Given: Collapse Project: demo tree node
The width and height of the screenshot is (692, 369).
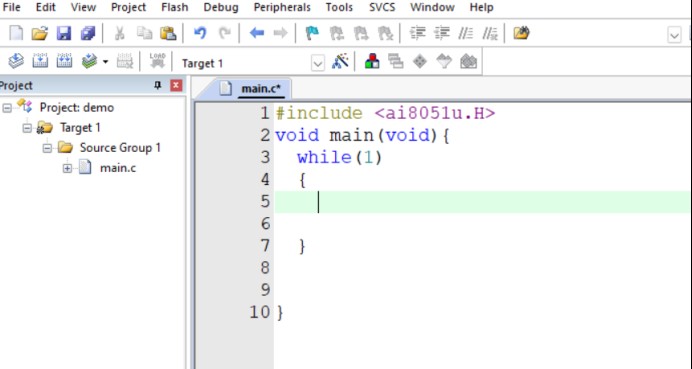Looking at the screenshot, I should (7, 108).
